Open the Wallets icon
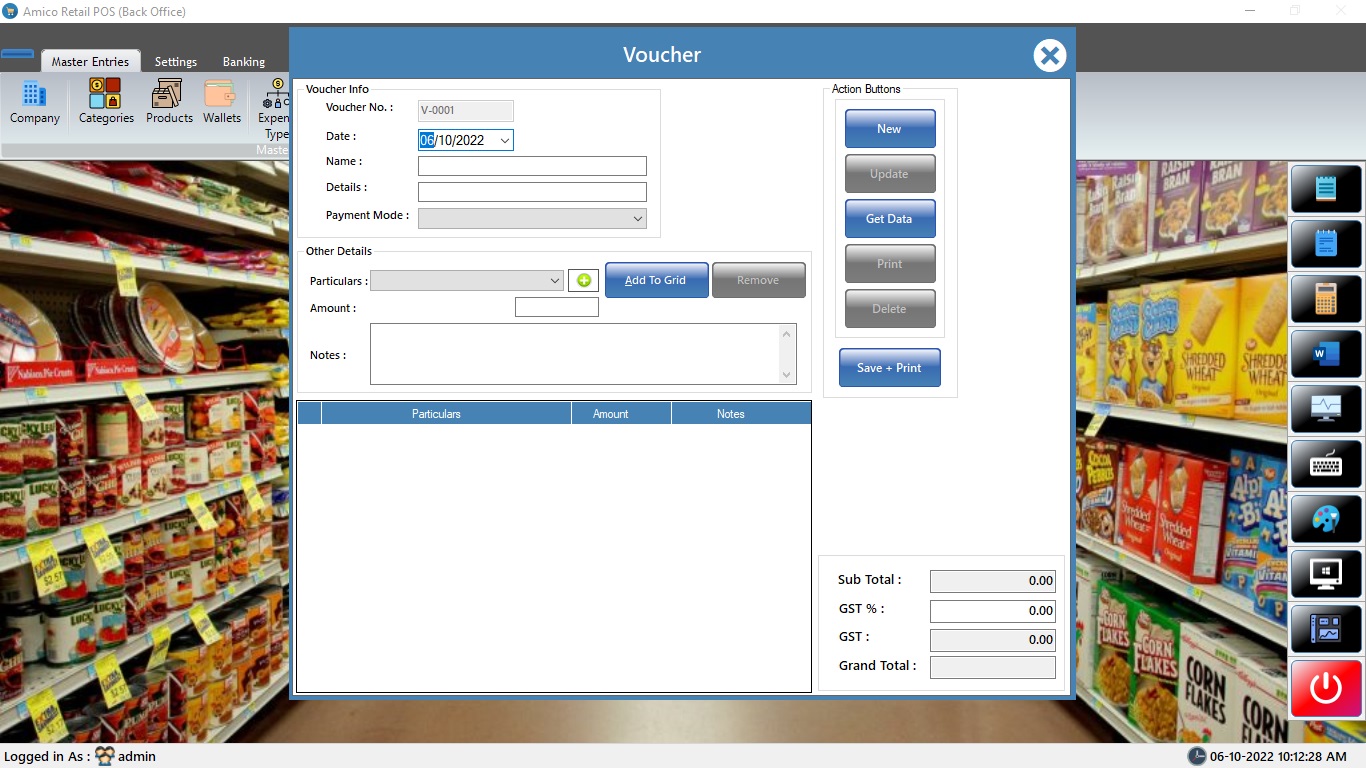The height and width of the screenshot is (768, 1366). pos(222,103)
